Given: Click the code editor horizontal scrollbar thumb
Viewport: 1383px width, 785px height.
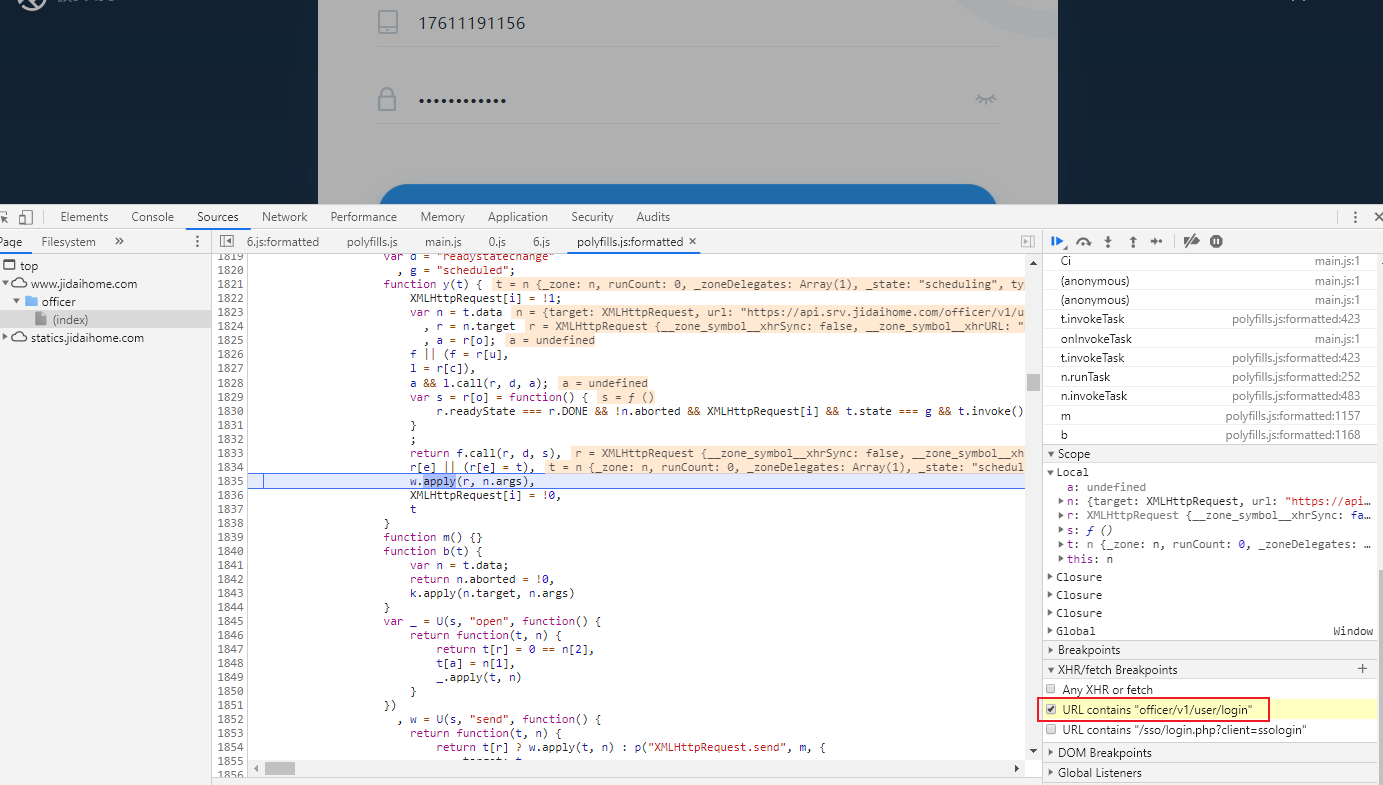Looking at the screenshot, I should (280, 768).
